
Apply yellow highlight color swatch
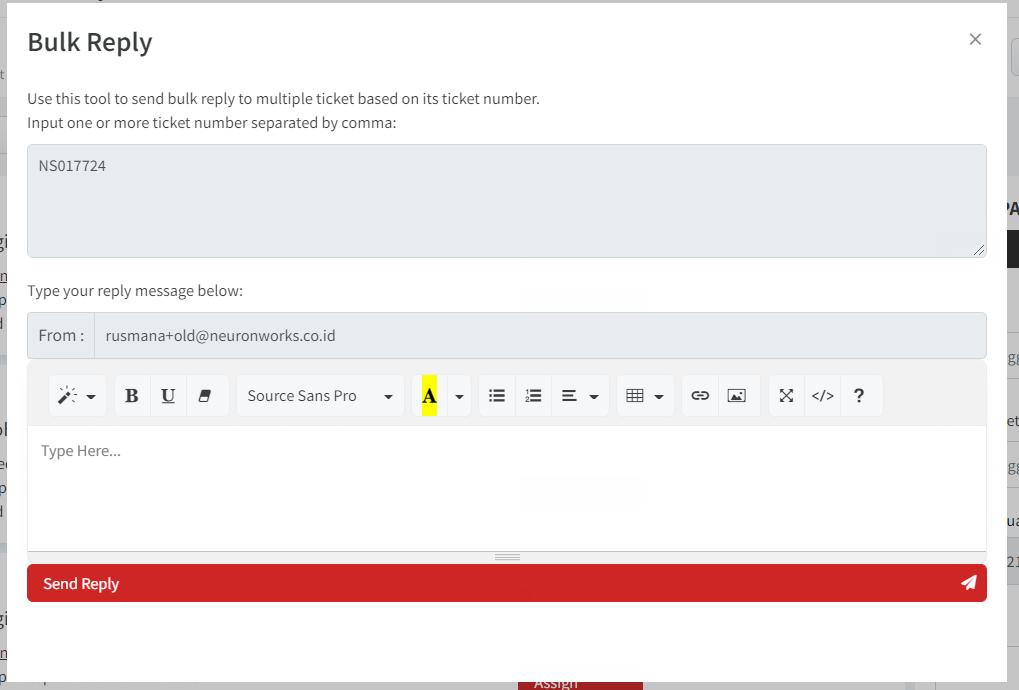coord(429,396)
